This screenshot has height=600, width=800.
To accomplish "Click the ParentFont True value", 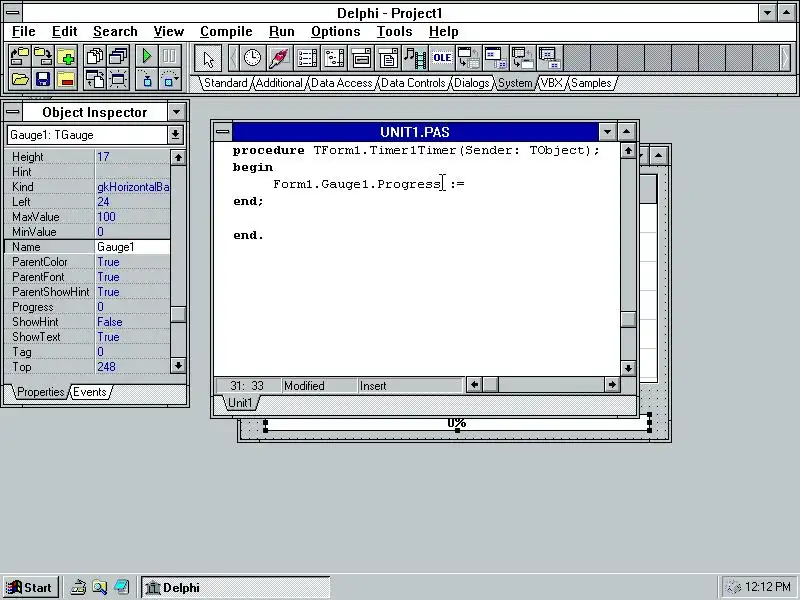I will pos(133,277).
